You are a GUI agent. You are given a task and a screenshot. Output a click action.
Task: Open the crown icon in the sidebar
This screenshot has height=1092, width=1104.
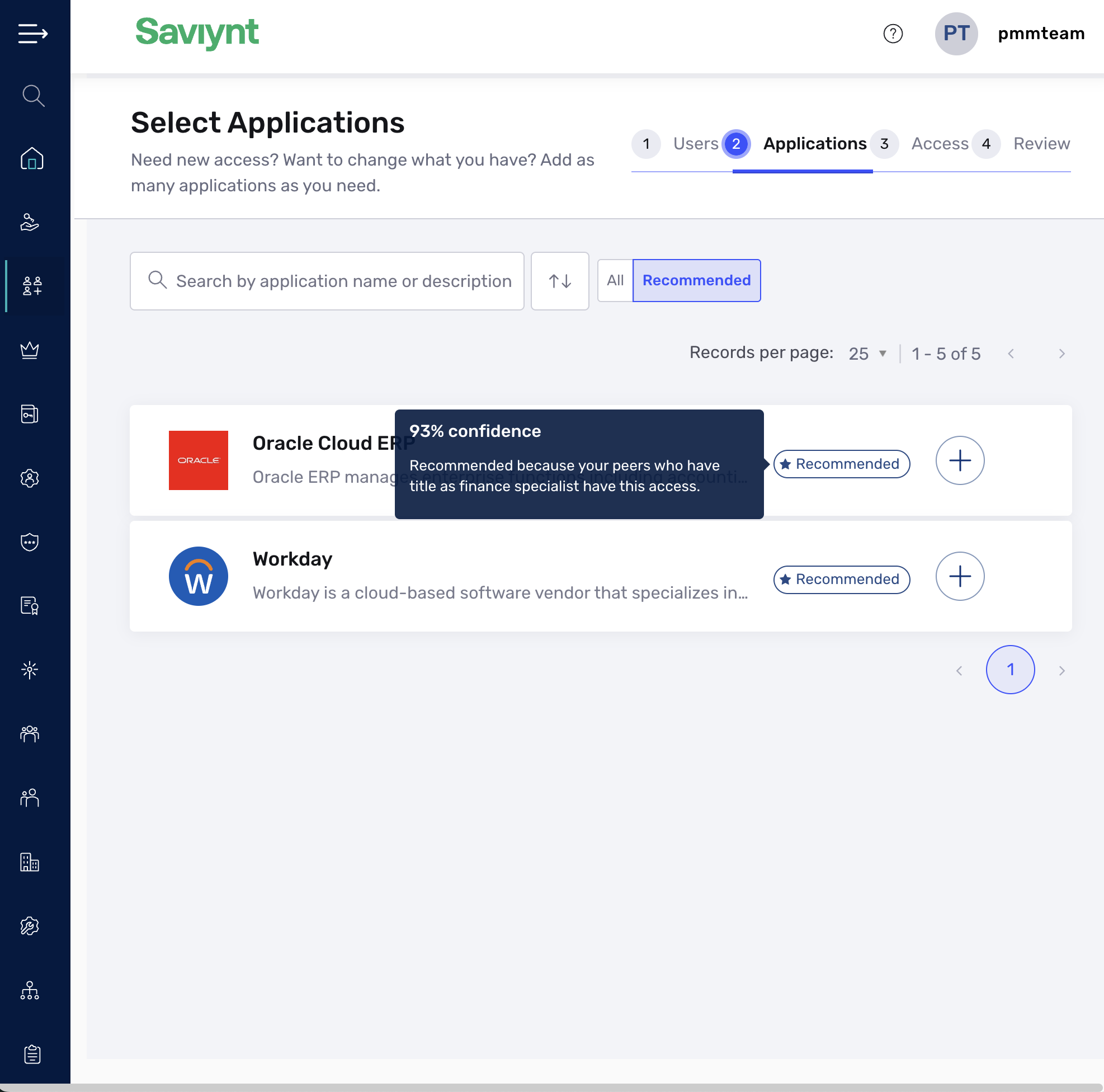30,350
